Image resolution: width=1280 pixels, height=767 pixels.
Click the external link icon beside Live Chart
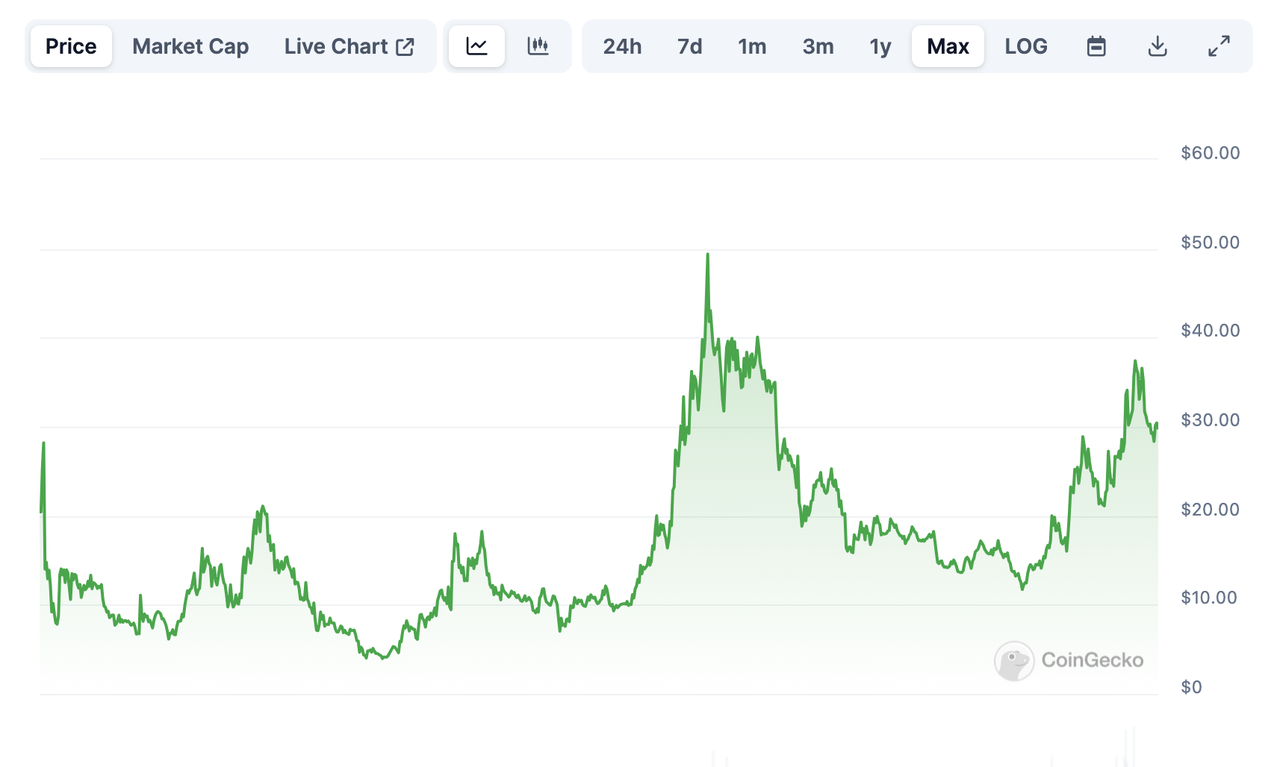404,45
